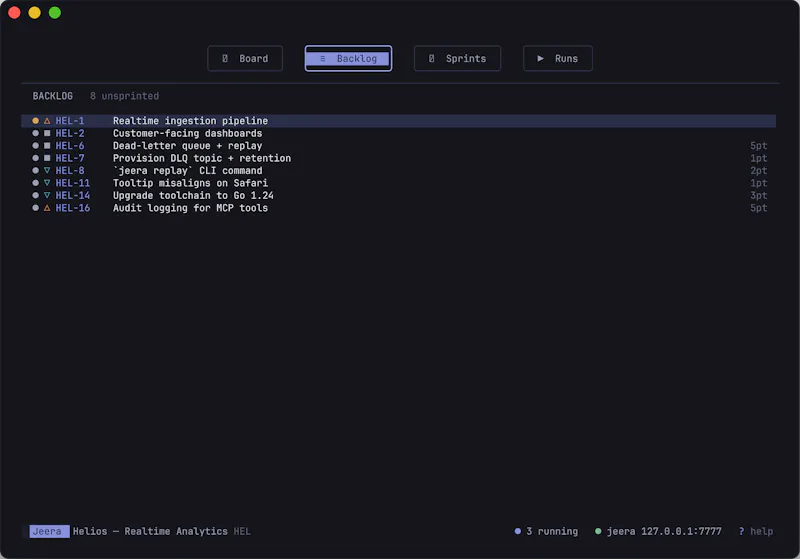
Task: Click the status dot of HEL-14
Action: [35, 195]
